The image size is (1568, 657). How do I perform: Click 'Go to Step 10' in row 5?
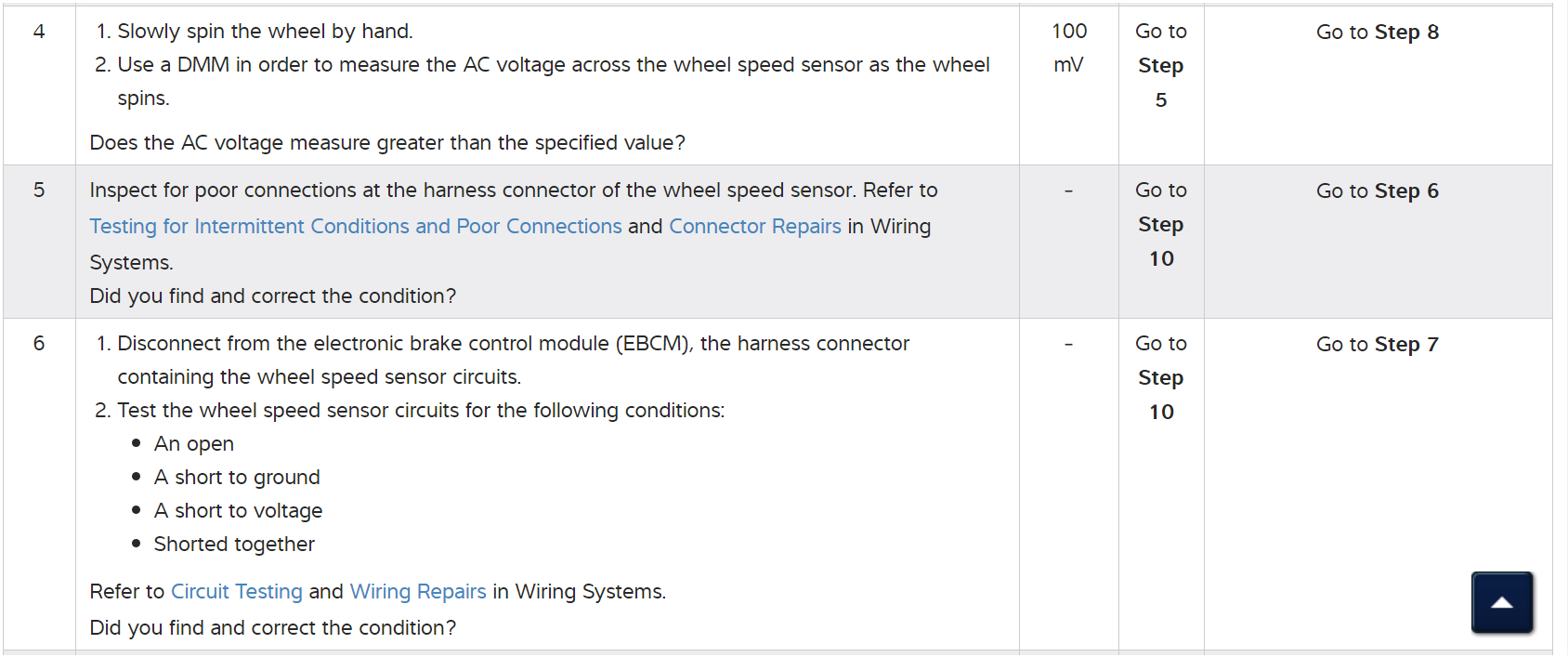1160,224
